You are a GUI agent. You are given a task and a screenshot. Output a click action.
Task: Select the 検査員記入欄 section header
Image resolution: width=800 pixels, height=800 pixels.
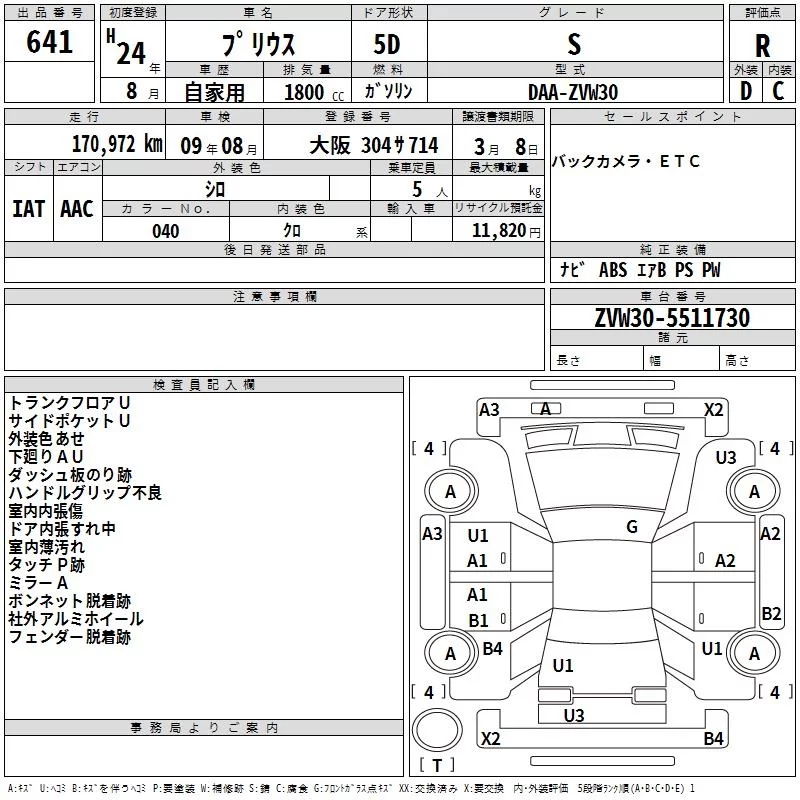coord(204,385)
